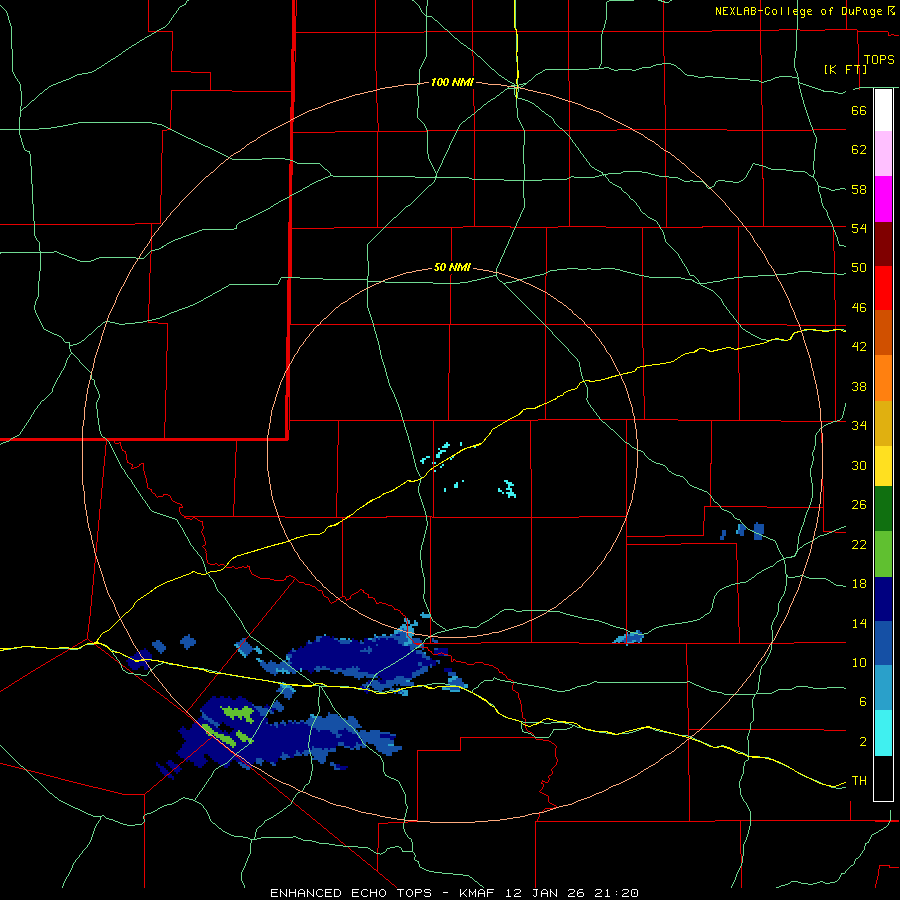
Task: Click the "58" scale value
Action: point(859,189)
